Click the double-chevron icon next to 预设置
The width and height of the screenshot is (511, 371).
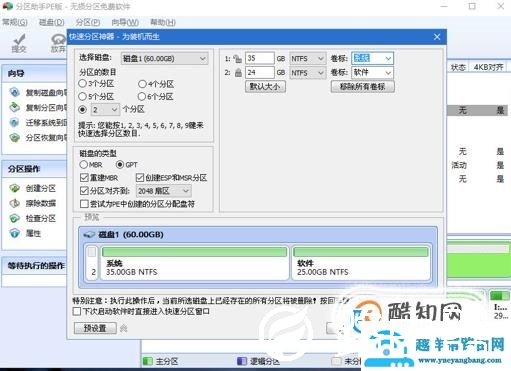[124, 328]
